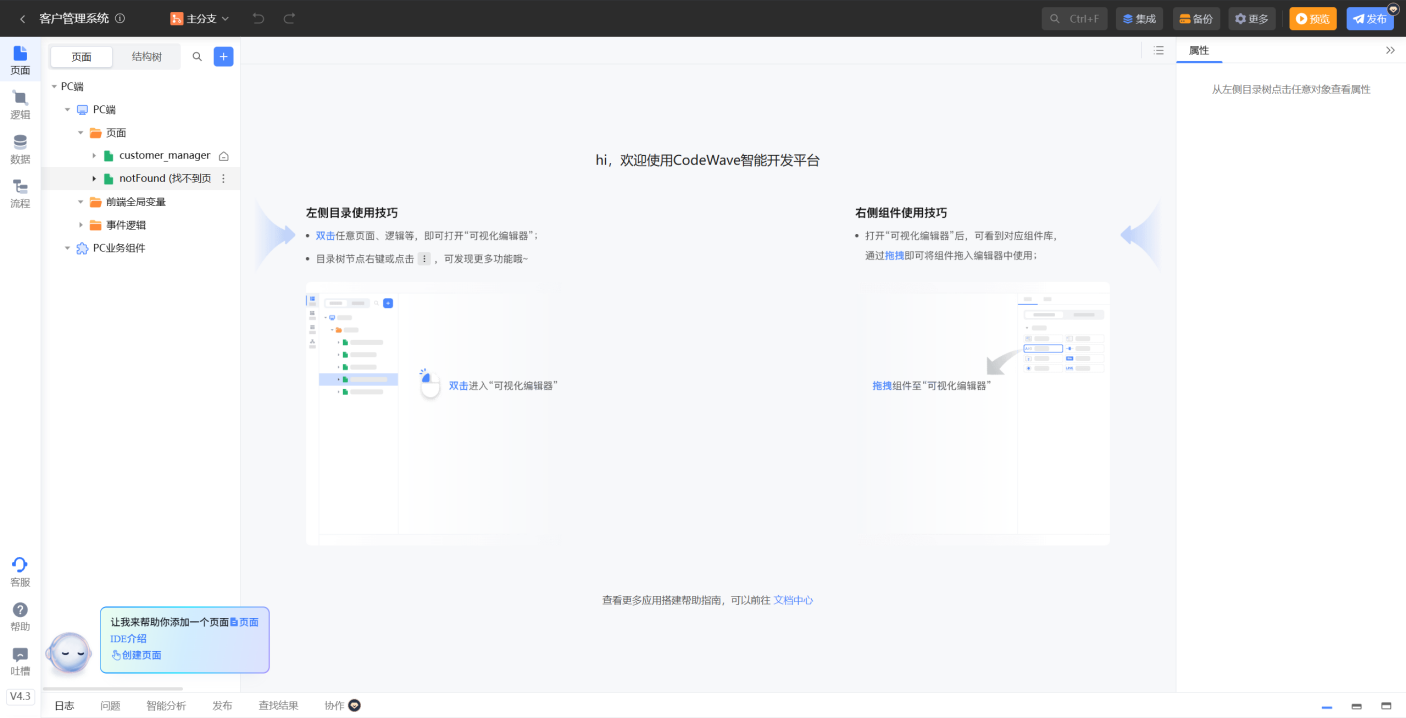The height and width of the screenshot is (718, 1406).
Task: Click the 页面 link in assistant bubble
Action: click(244, 622)
